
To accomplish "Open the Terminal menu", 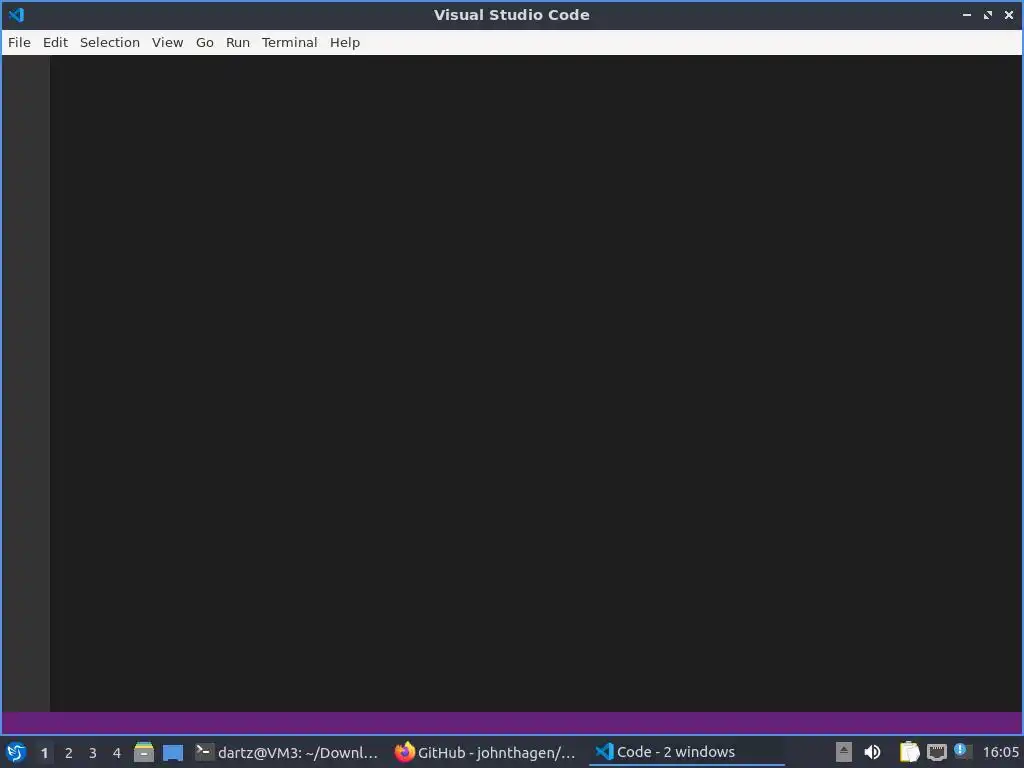I will coord(289,42).
